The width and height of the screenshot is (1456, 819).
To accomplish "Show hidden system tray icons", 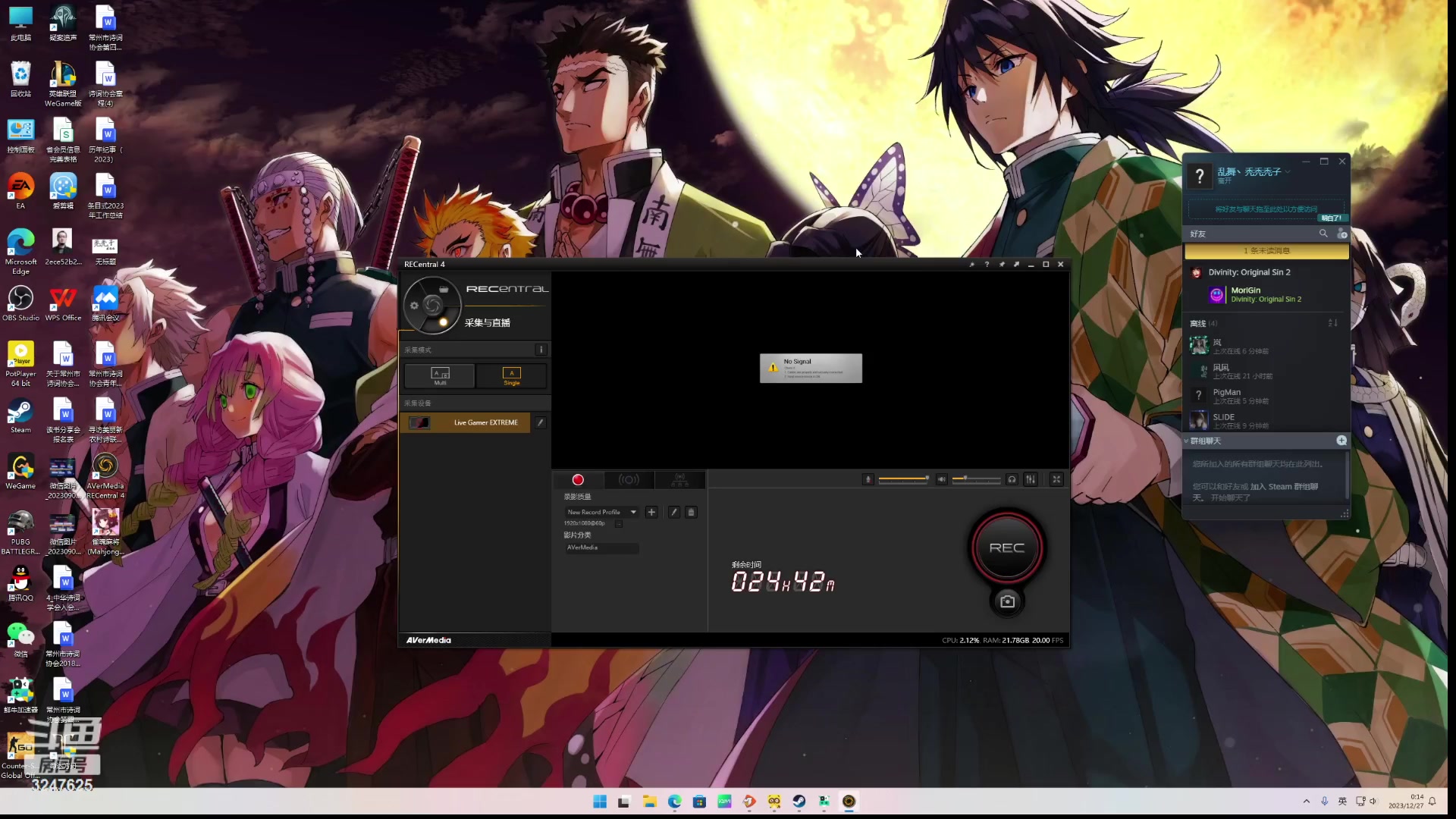I will 1306,802.
